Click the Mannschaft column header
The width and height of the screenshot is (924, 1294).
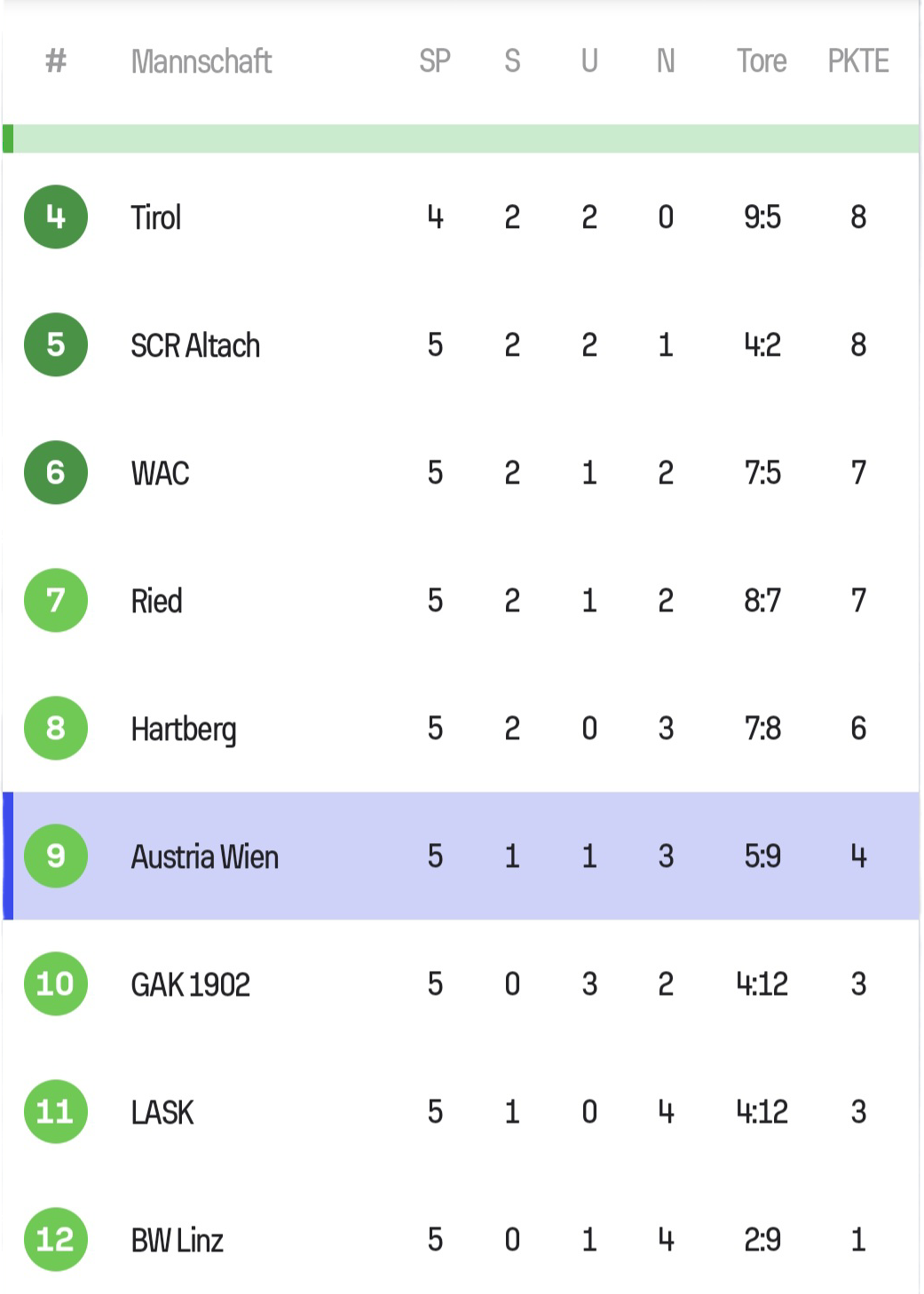201,61
